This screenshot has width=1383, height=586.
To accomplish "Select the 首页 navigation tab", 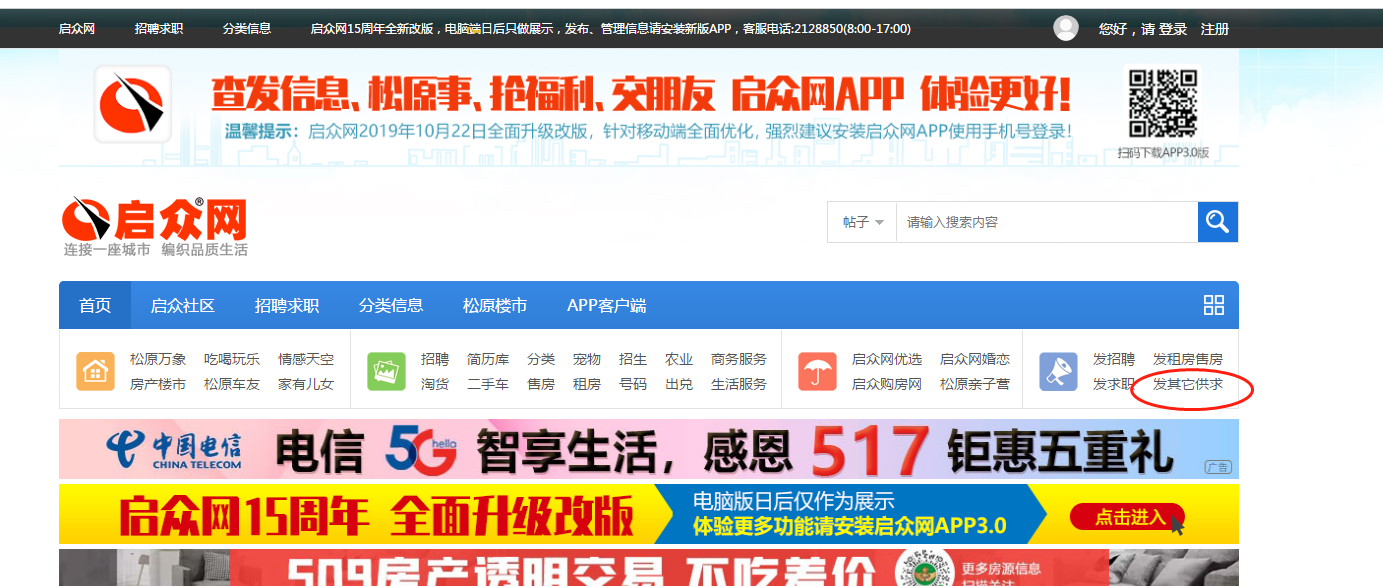I will click(x=95, y=305).
